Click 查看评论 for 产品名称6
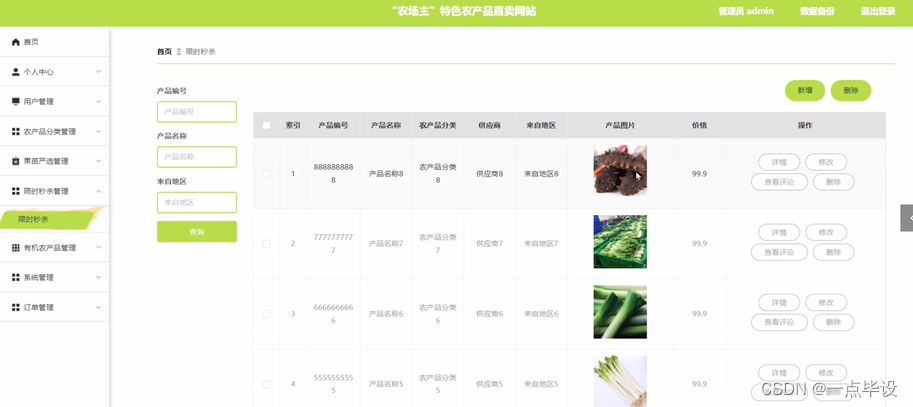Screen dimensions: 913x407 click(x=779, y=323)
